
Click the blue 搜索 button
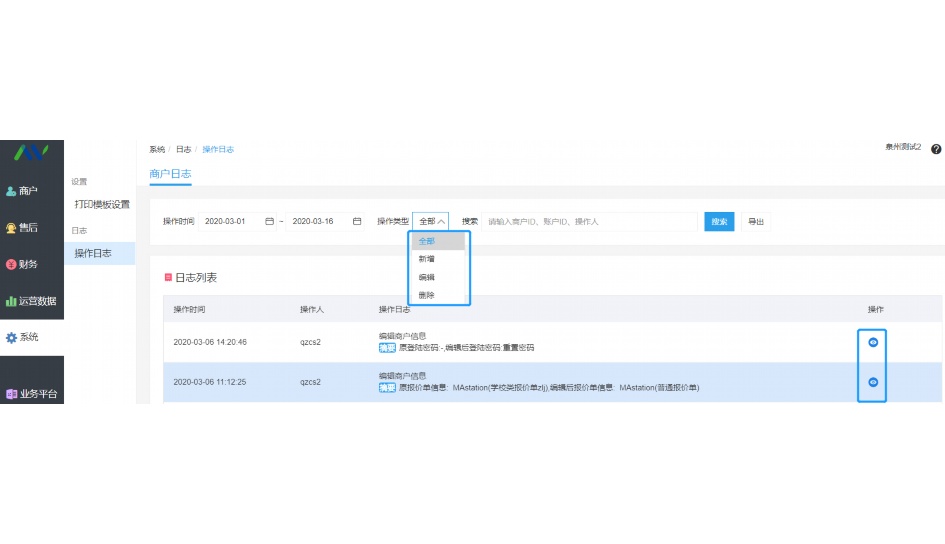click(719, 221)
